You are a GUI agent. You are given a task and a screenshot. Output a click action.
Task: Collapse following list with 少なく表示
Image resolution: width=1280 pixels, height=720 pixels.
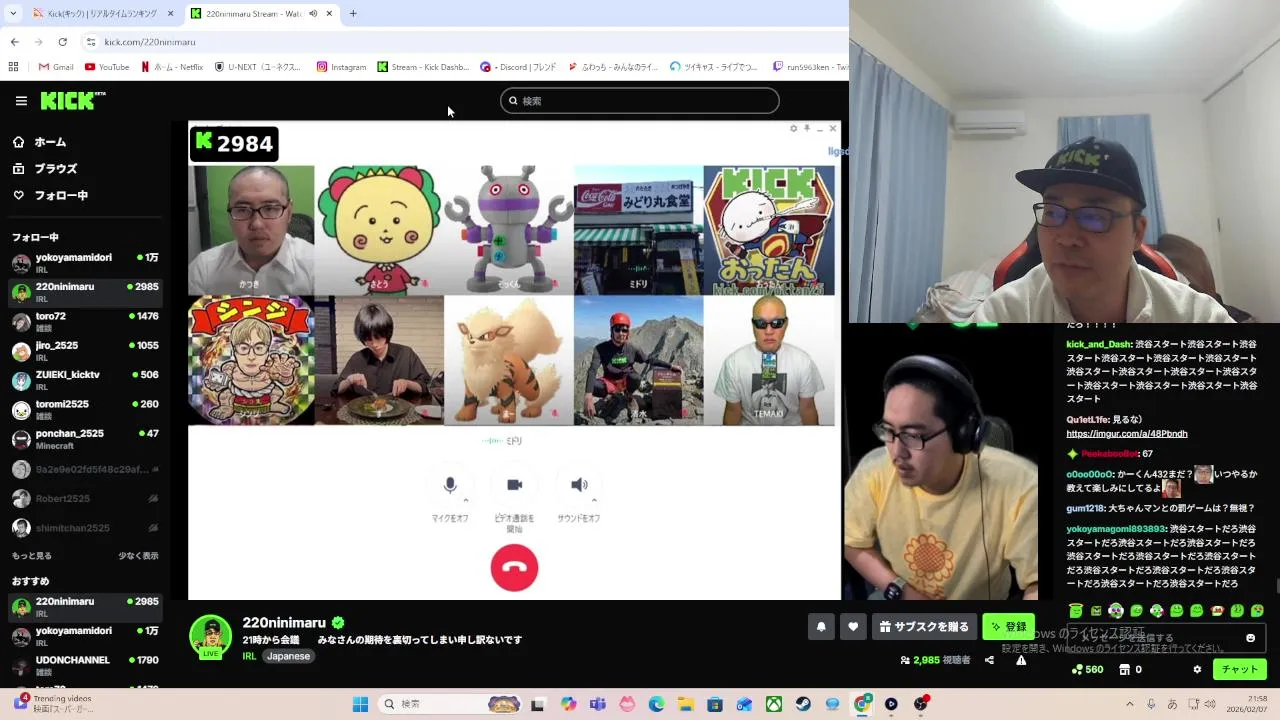[138, 556]
